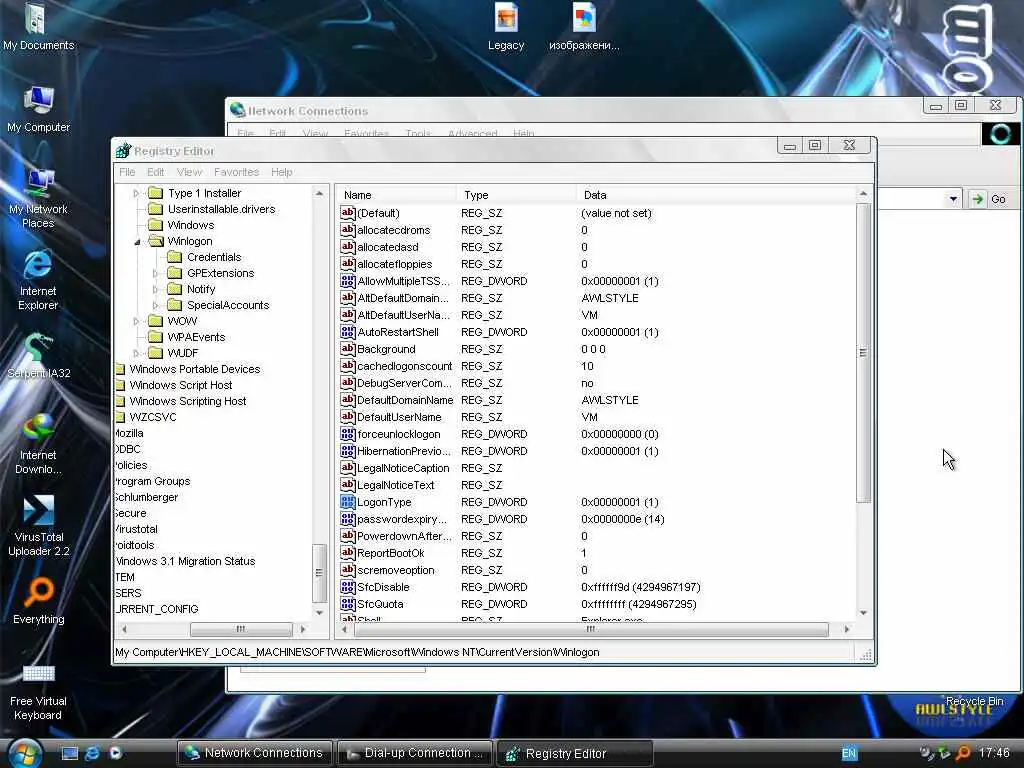Select the ReportBootOk value

click(x=391, y=552)
